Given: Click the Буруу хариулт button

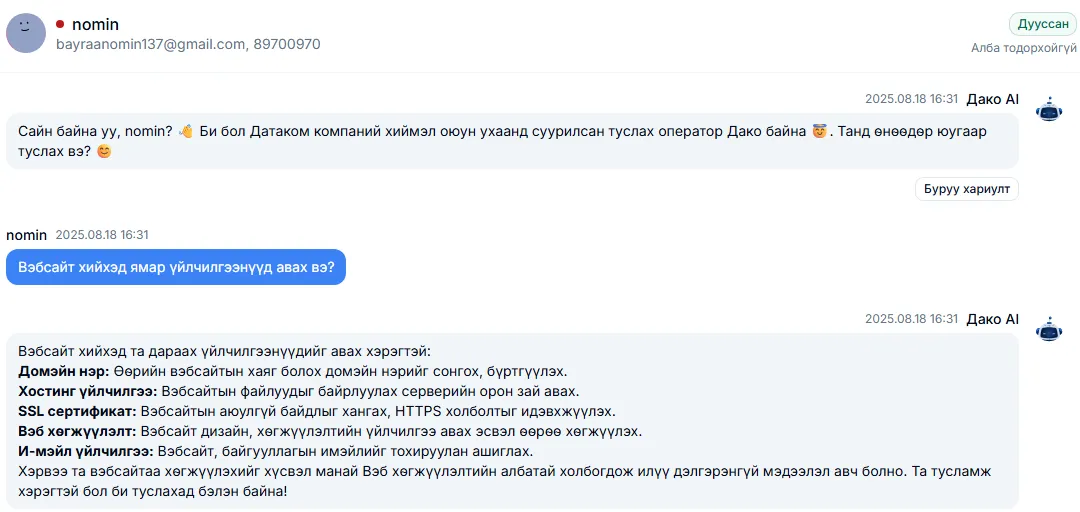Looking at the screenshot, I should click(966, 189).
